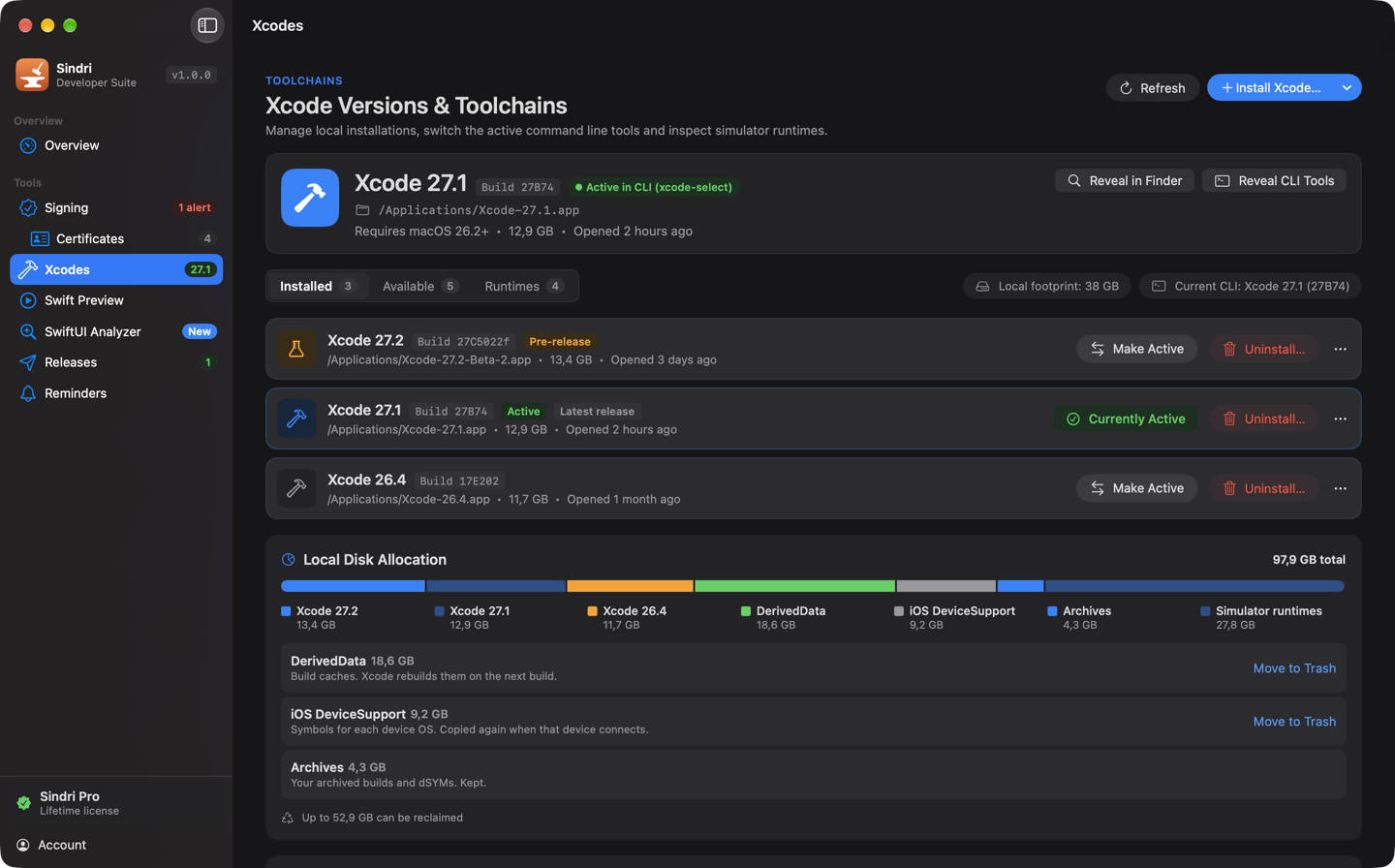Uninstall Xcode 26.4
Screen dimensions: 1395x868
click(1263, 488)
